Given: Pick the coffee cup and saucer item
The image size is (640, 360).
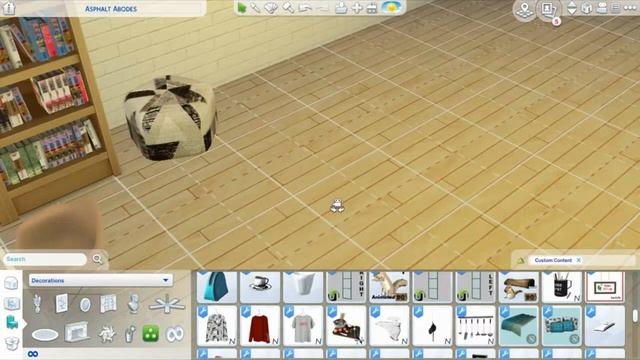Looking at the screenshot, I should pyautogui.click(x=260, y=287).
